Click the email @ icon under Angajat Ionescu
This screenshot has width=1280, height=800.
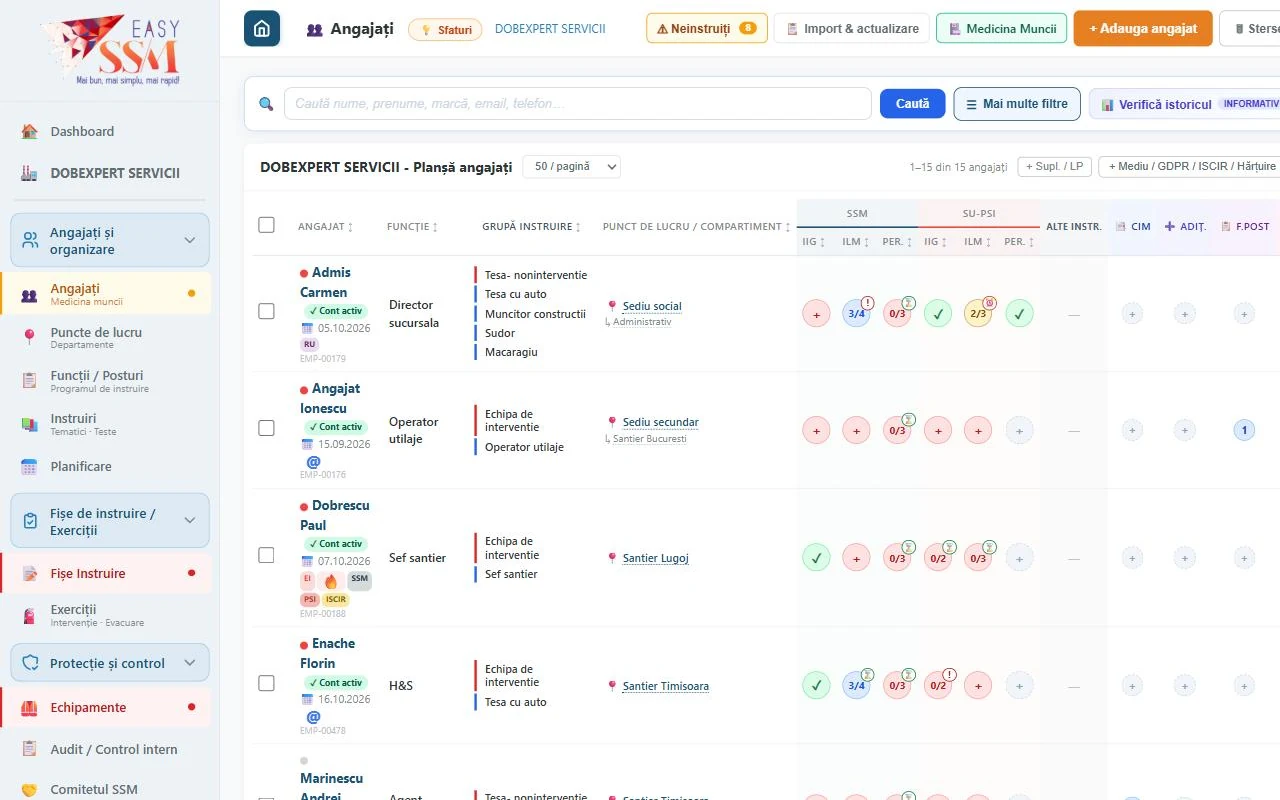point(313,462)
